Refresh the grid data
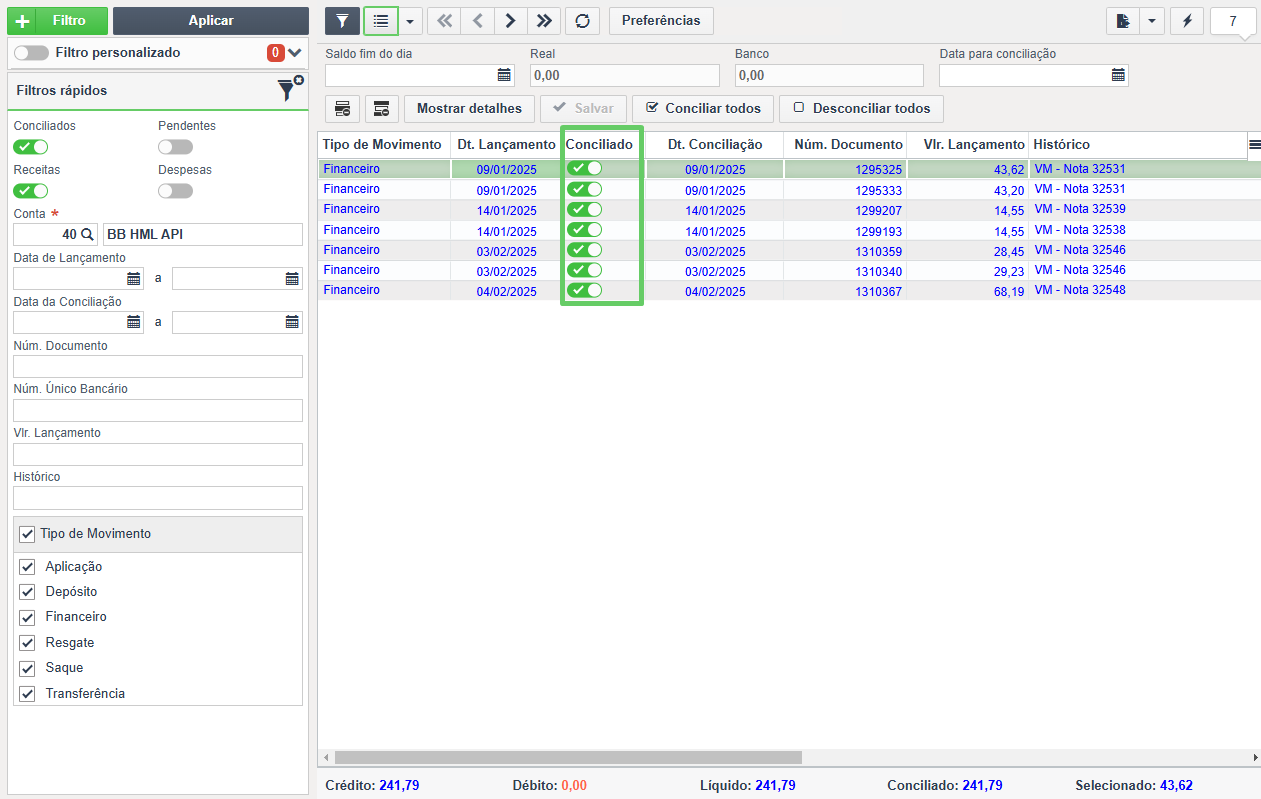The image size is (1261, 799). tap(582, 21)
